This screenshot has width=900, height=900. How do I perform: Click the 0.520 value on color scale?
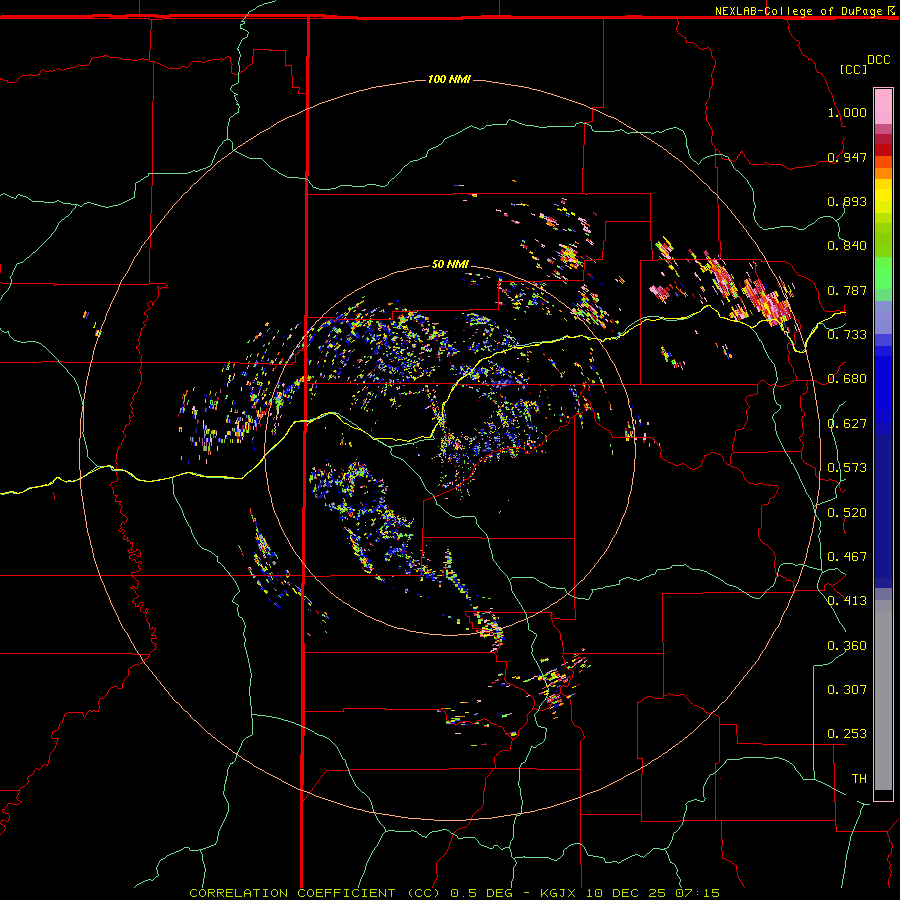[847, 513]
